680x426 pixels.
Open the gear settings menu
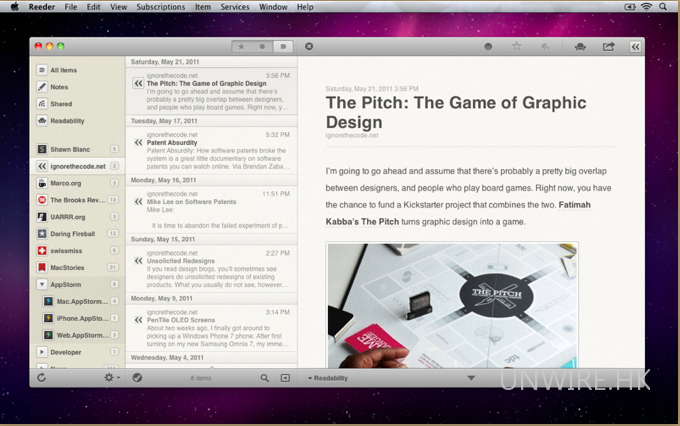pyautogui.click(x=110, y=378)
